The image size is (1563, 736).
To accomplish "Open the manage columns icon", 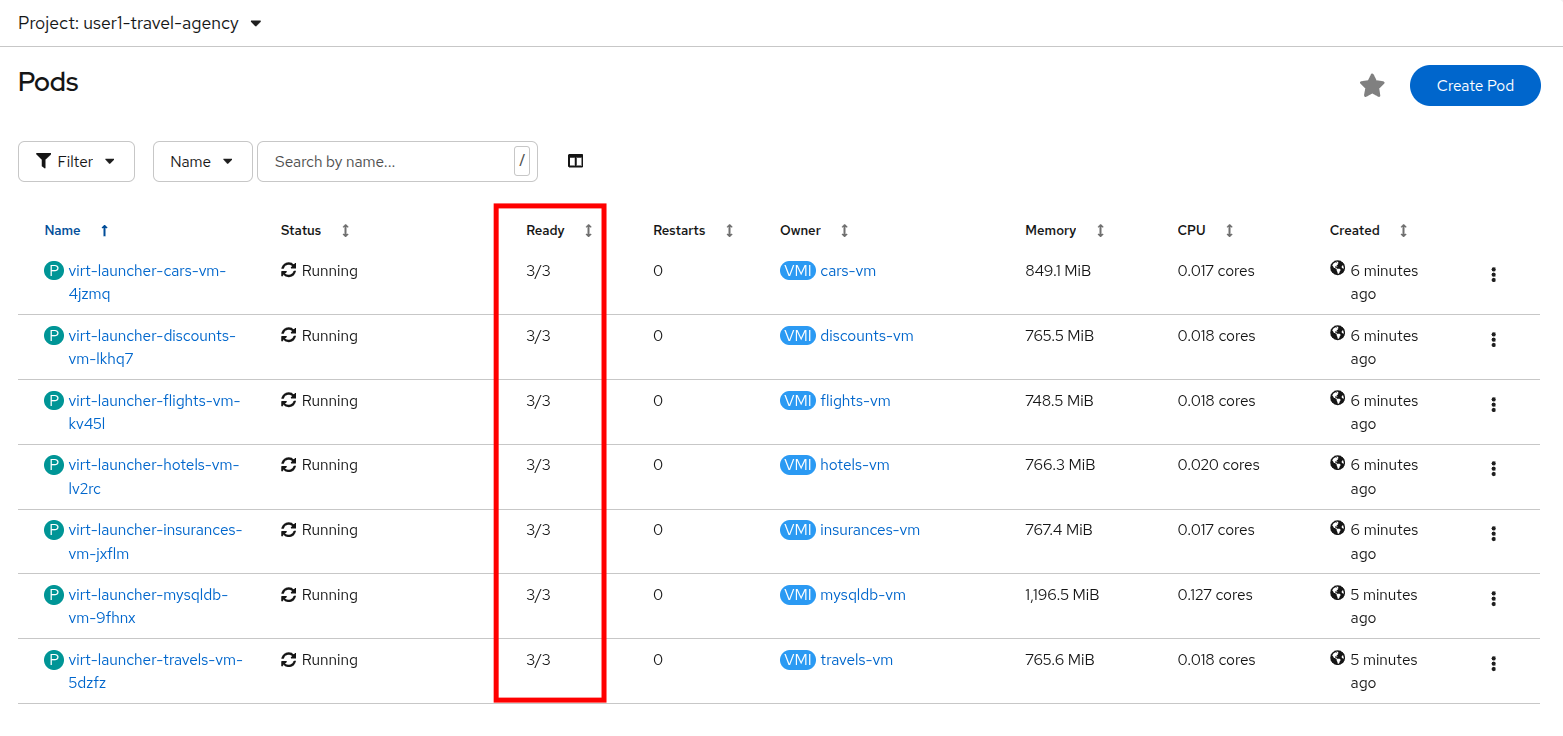I will pyautogui.click(x=575, y=161).
